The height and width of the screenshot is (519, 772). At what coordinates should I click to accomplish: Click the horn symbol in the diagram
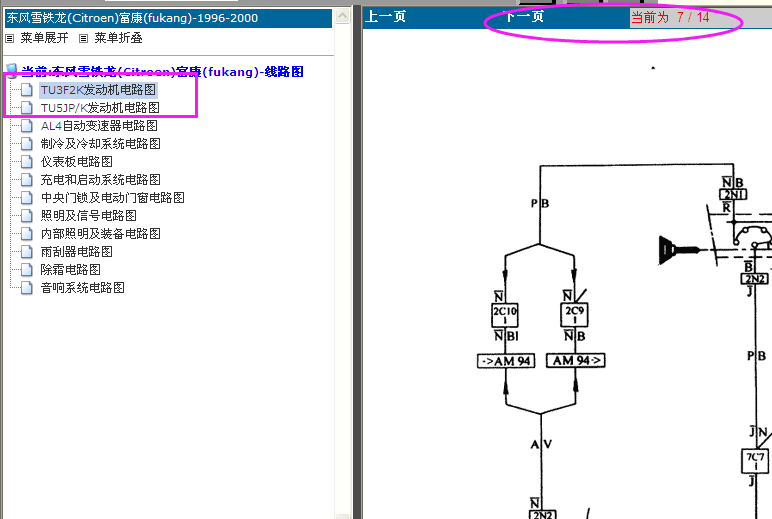tap(679, 250)
